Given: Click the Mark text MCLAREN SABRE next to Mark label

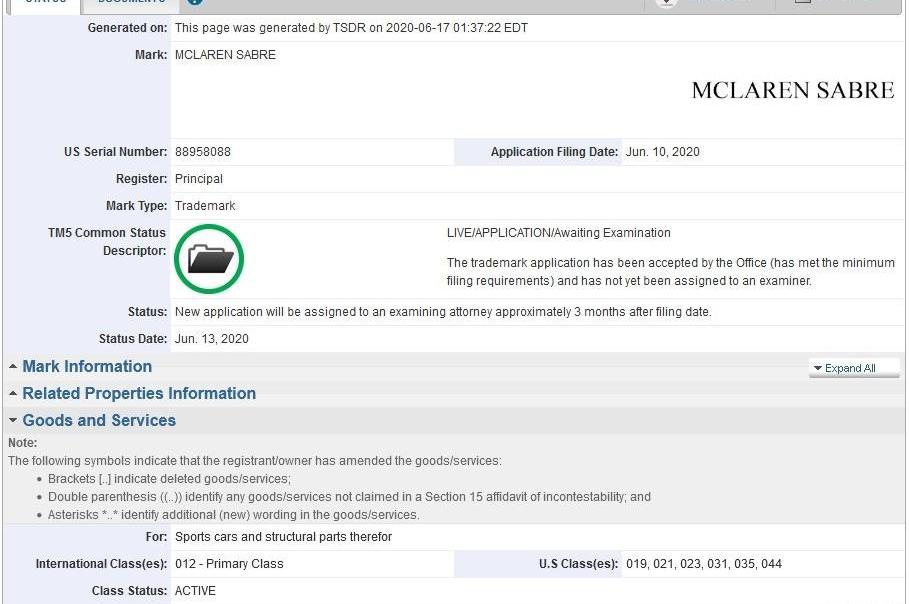Looking at the screenshot, I should (226, 55).
